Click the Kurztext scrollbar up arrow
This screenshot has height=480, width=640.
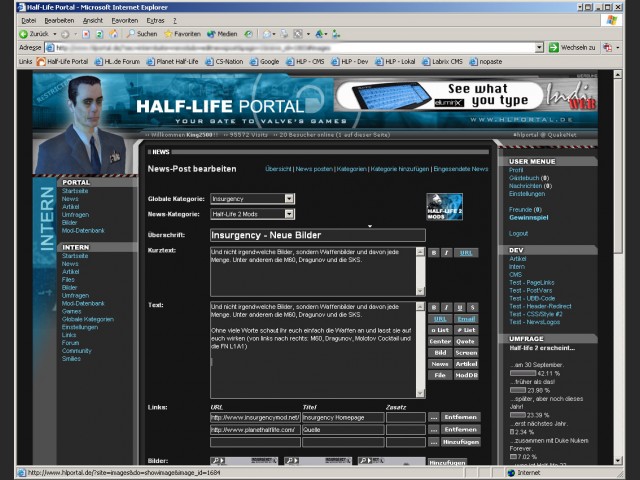point(420,252)
